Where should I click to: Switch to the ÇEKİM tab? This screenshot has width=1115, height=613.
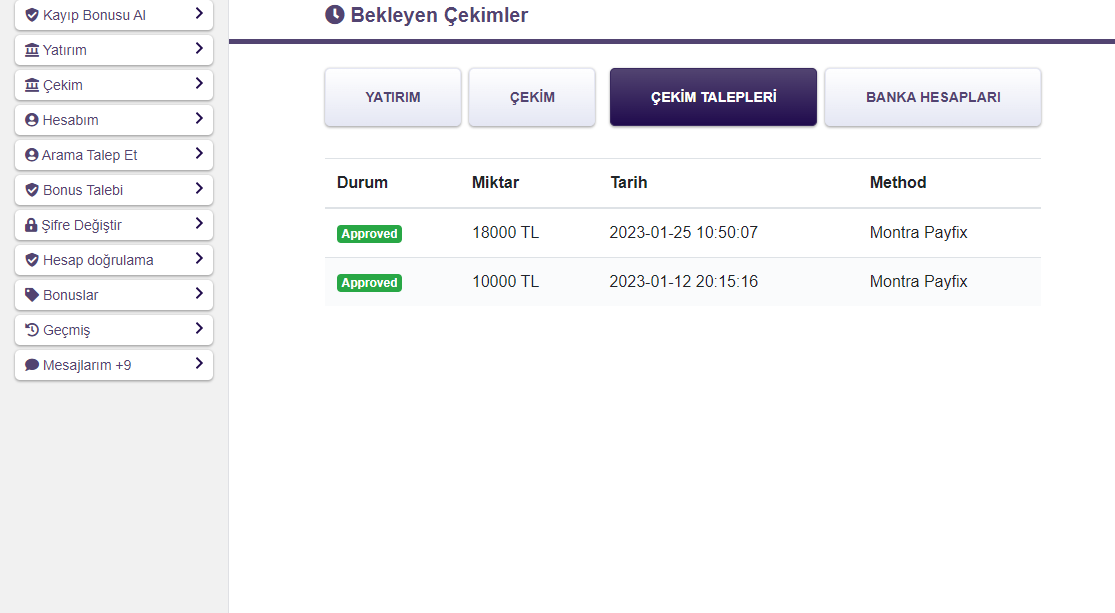click(x=532, y=97)
